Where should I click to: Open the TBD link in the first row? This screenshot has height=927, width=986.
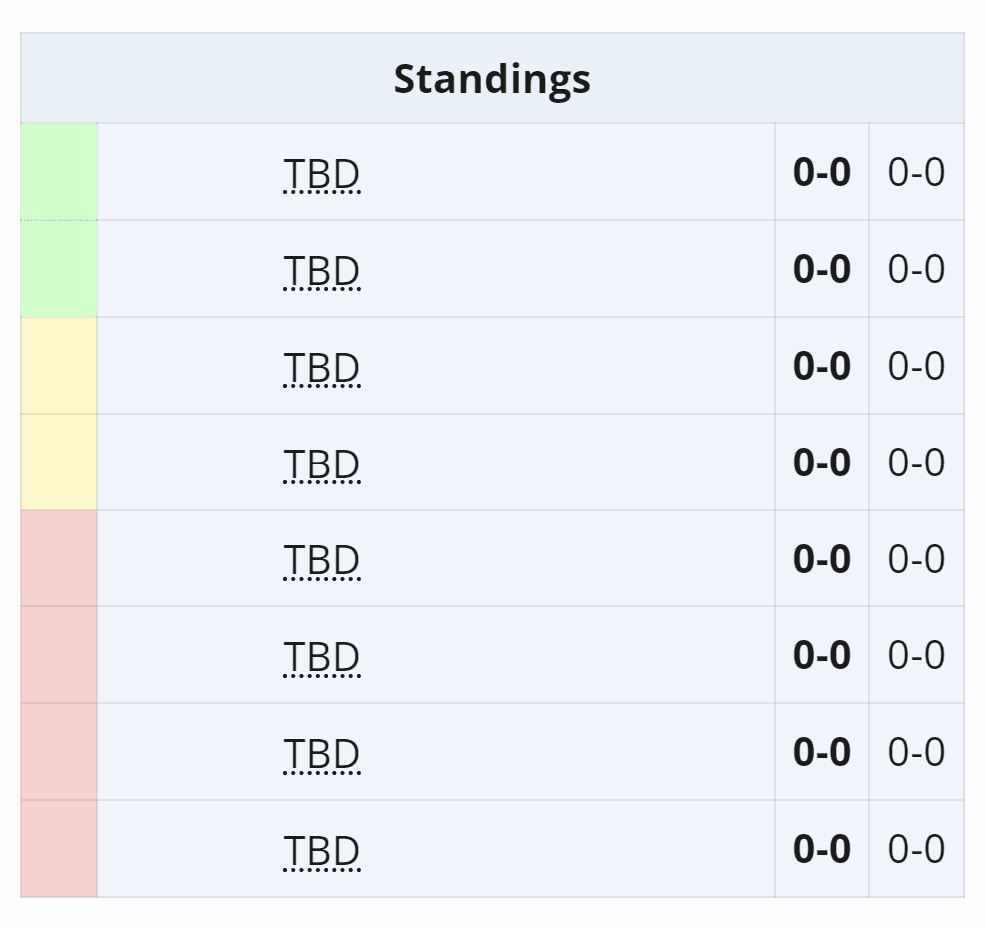tap(322, 172)
